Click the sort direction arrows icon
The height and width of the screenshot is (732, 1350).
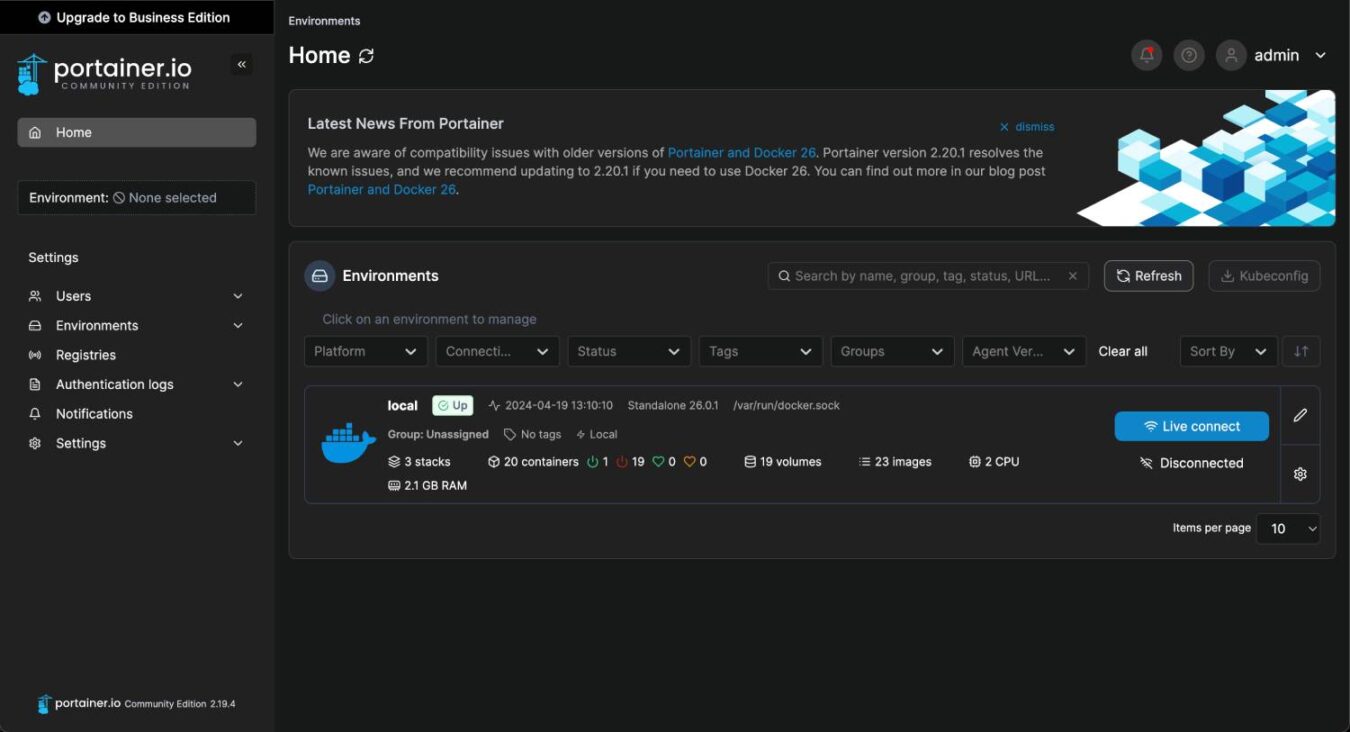(1301, 351)
